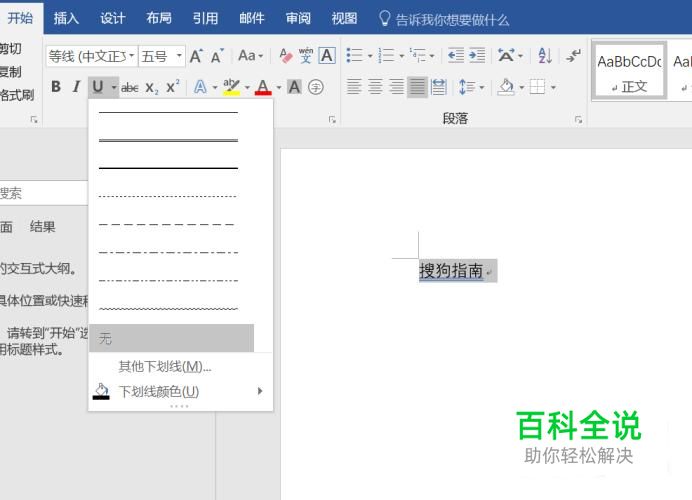Toggle underline U button
692x500 pixels.
tap(98, 87)
